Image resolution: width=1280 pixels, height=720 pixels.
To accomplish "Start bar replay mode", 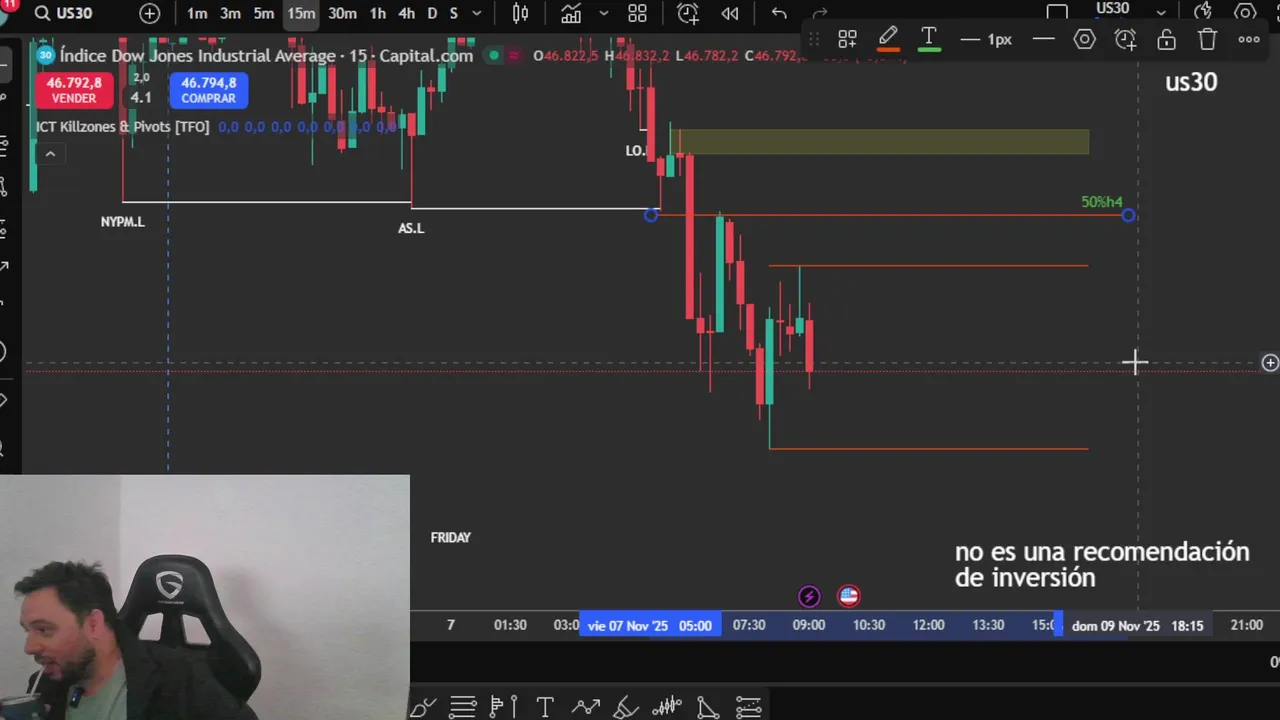I will click(x=730, y=13).
